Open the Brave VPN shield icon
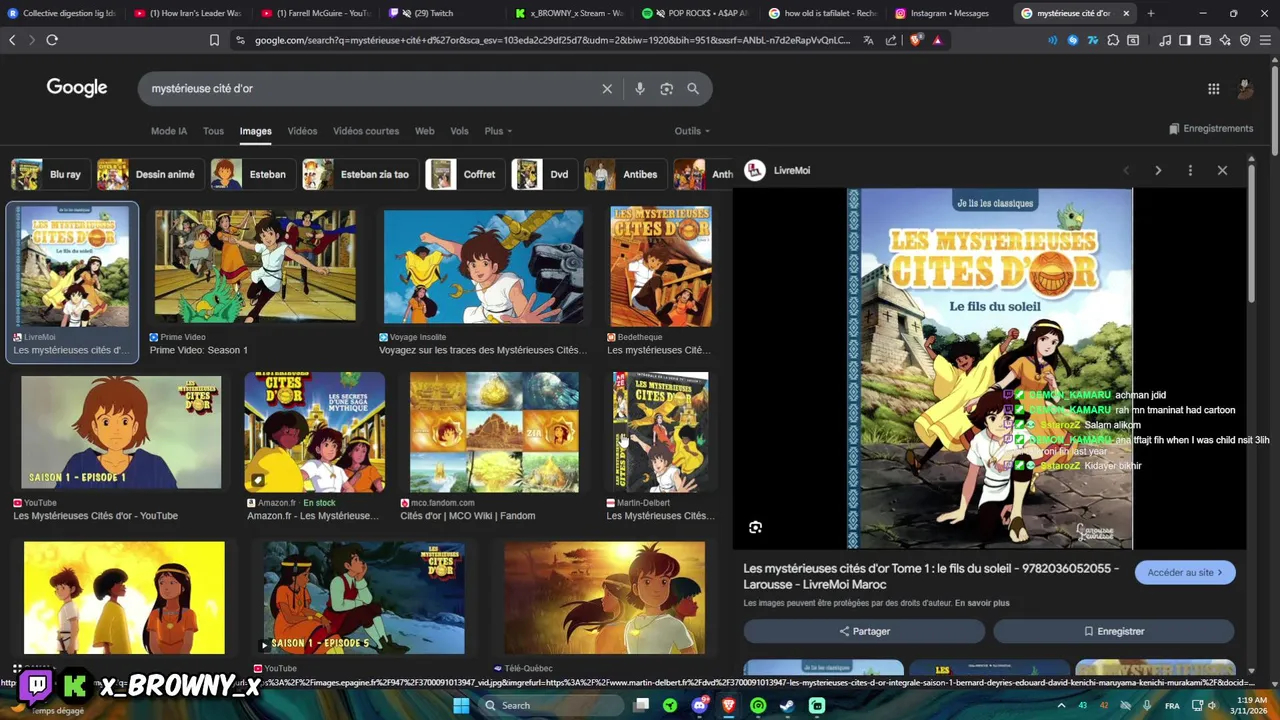1280x720 pixels. (x=1245, y=40)
